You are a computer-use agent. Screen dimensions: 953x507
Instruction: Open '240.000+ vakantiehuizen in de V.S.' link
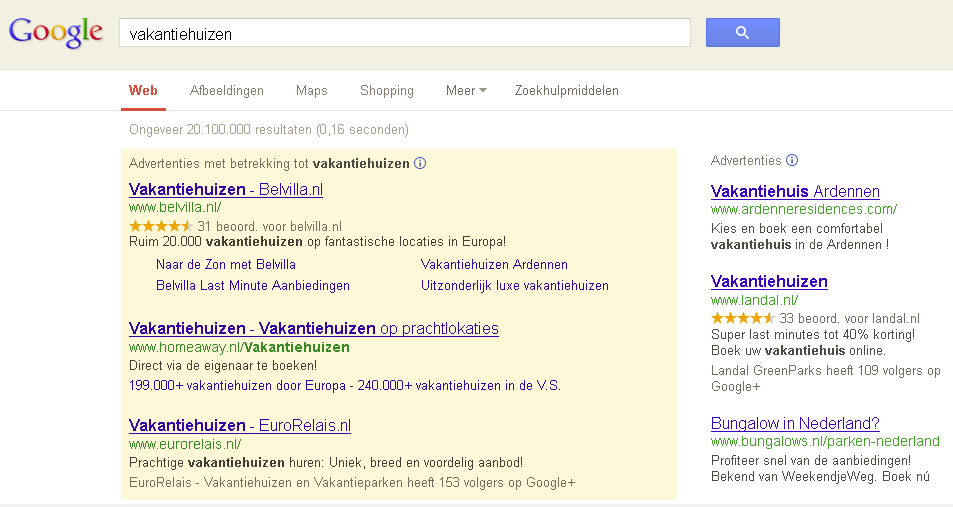(x=459, y=385)
